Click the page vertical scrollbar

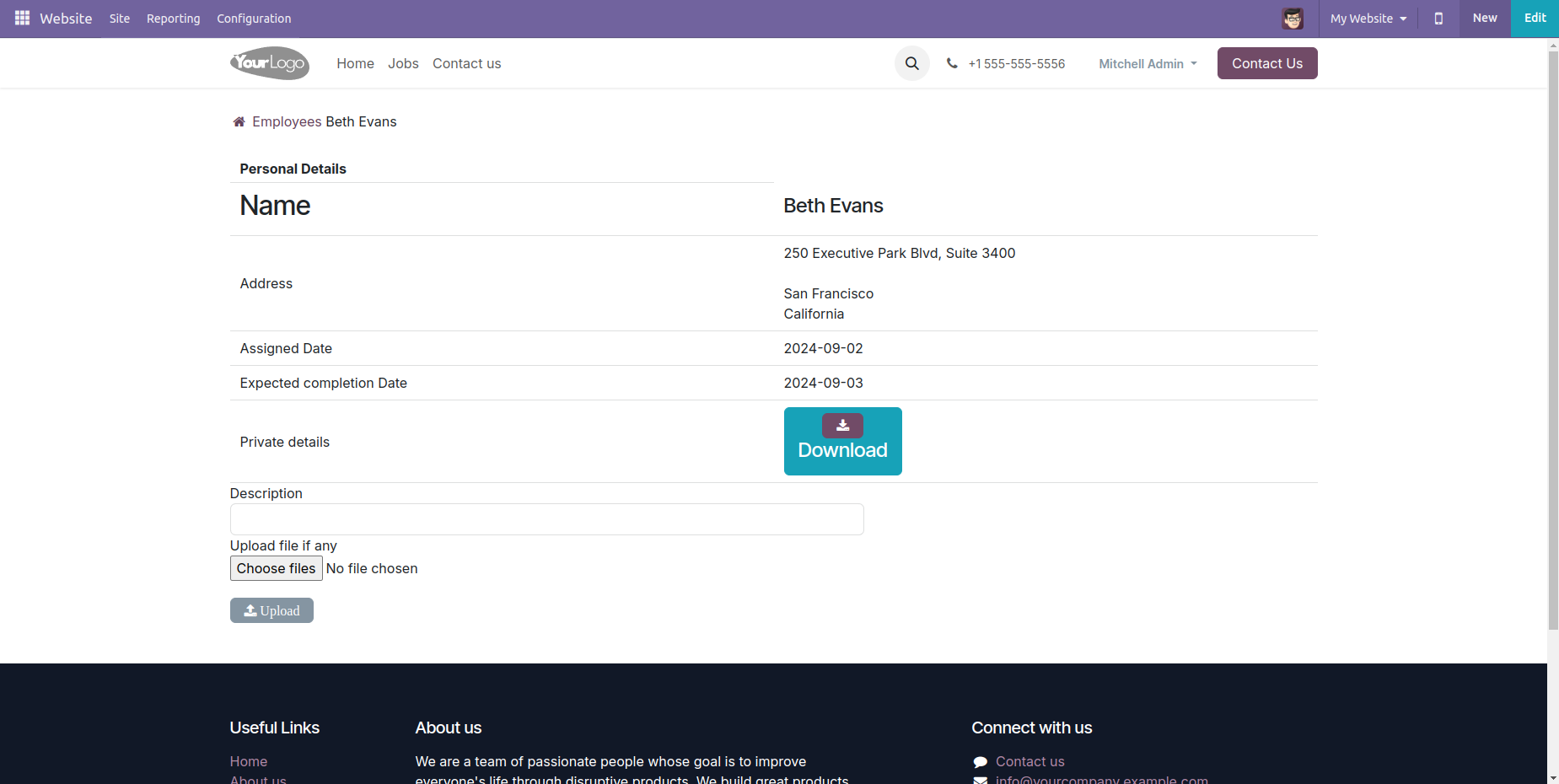click(x=1552, y=337)
